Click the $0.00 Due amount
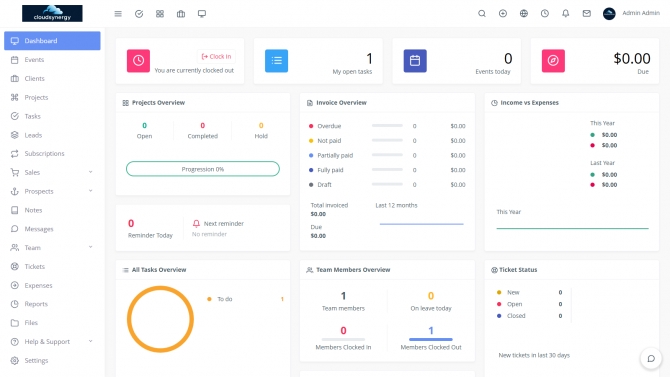Viewport: 670px width, 377px height. pyautogui.click(x=632, y=58)
